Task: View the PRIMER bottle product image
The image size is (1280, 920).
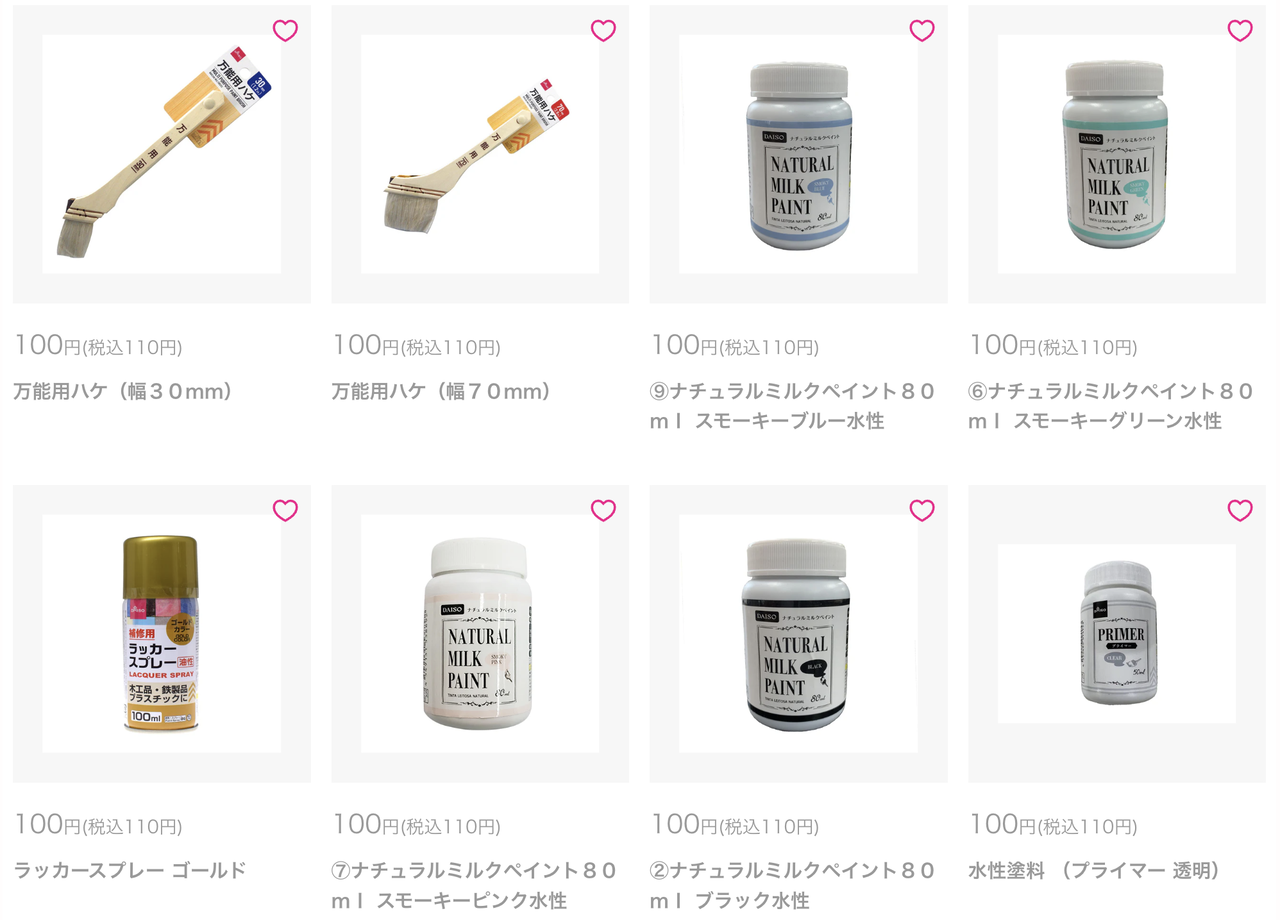Action: 1116,634
